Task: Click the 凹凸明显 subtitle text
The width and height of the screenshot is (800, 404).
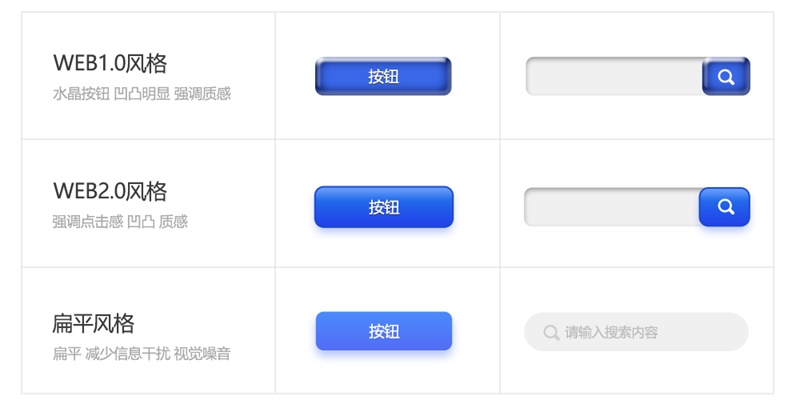Action: pos(142,94)
